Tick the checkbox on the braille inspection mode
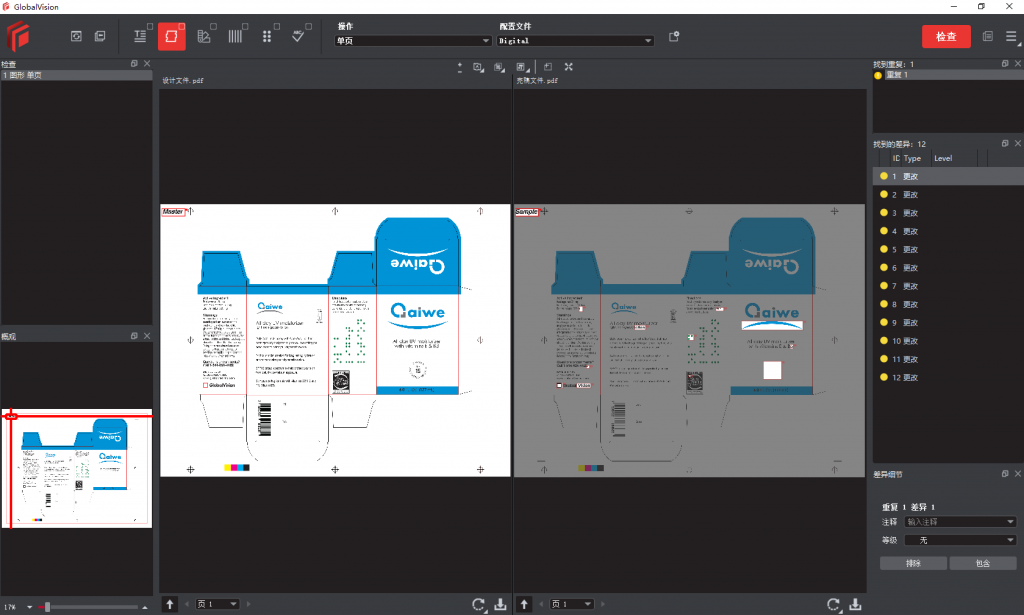 coord(276,27)
